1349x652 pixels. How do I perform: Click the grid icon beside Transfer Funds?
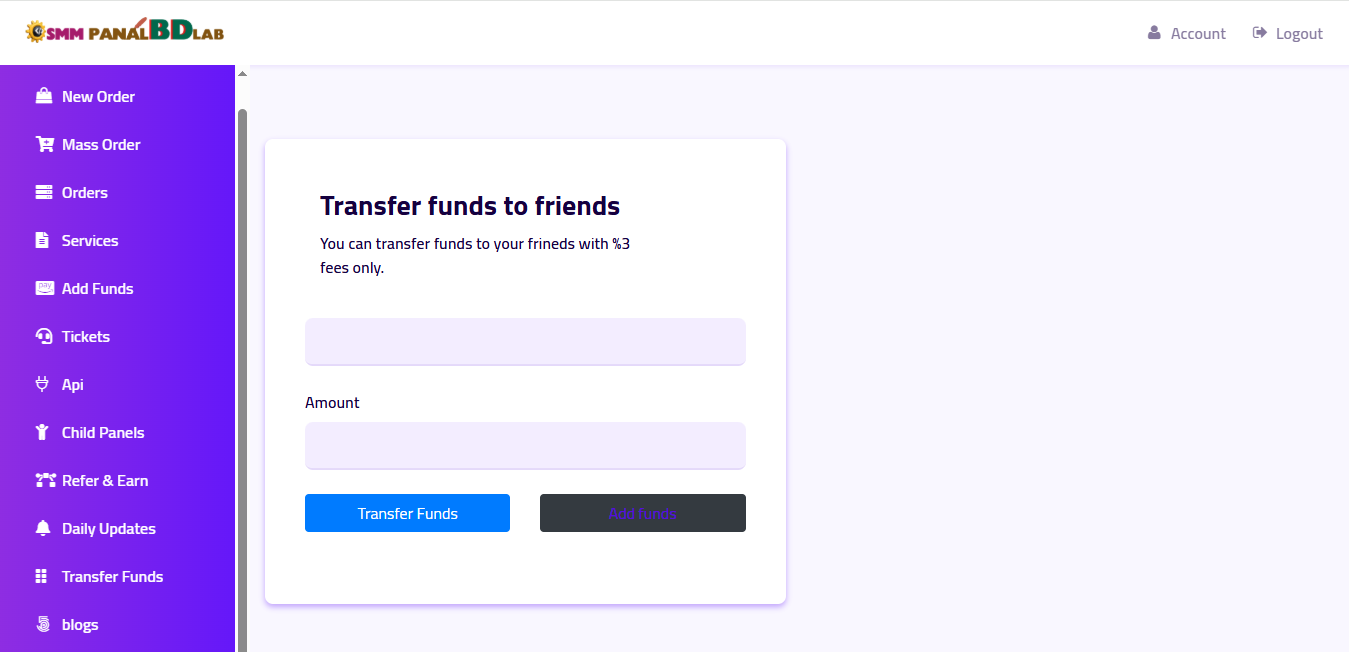tap(42, 576)
